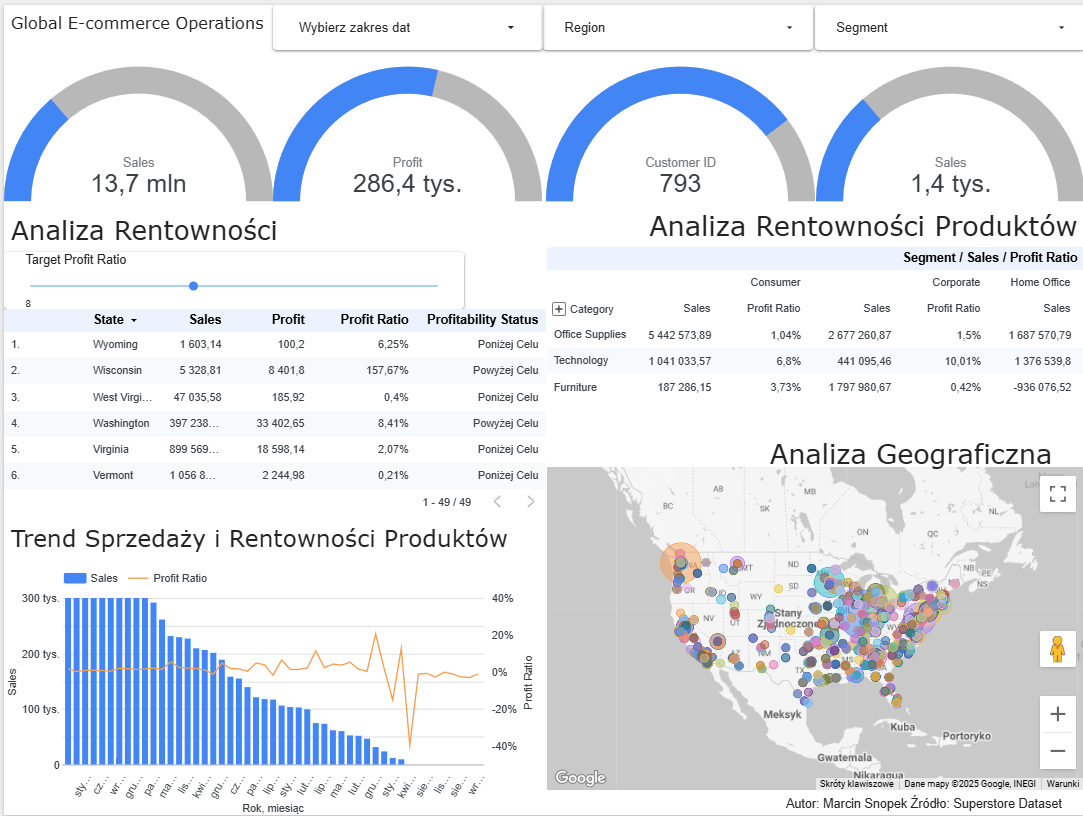The image size is (1083, 816).
Task: Toggle fullscreen view on the map
Action: (1057, 493)
